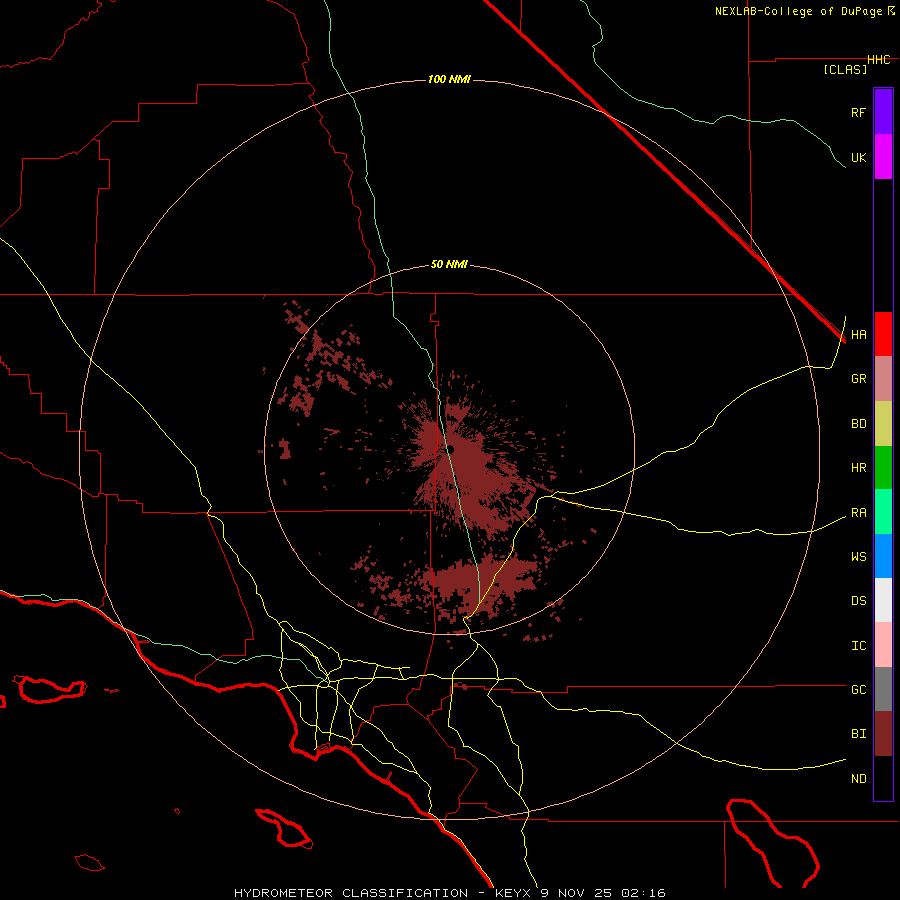
Task: Click the HHC product code label
Action: pos(879,60)
